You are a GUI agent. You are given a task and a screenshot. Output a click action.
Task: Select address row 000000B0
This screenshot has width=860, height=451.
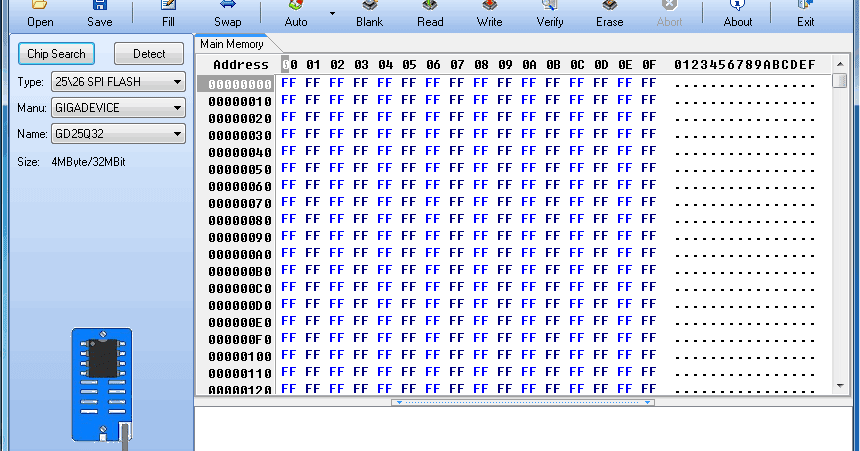(240, 272)
